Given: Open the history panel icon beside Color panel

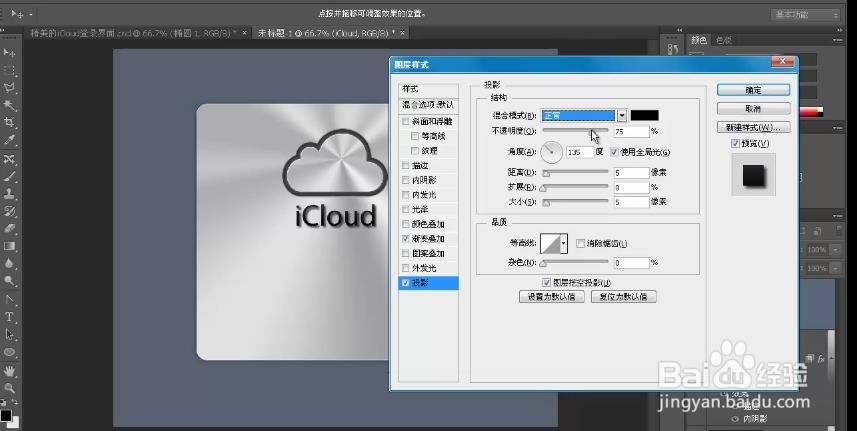Looking at the screenshot, I should [673, 49].
